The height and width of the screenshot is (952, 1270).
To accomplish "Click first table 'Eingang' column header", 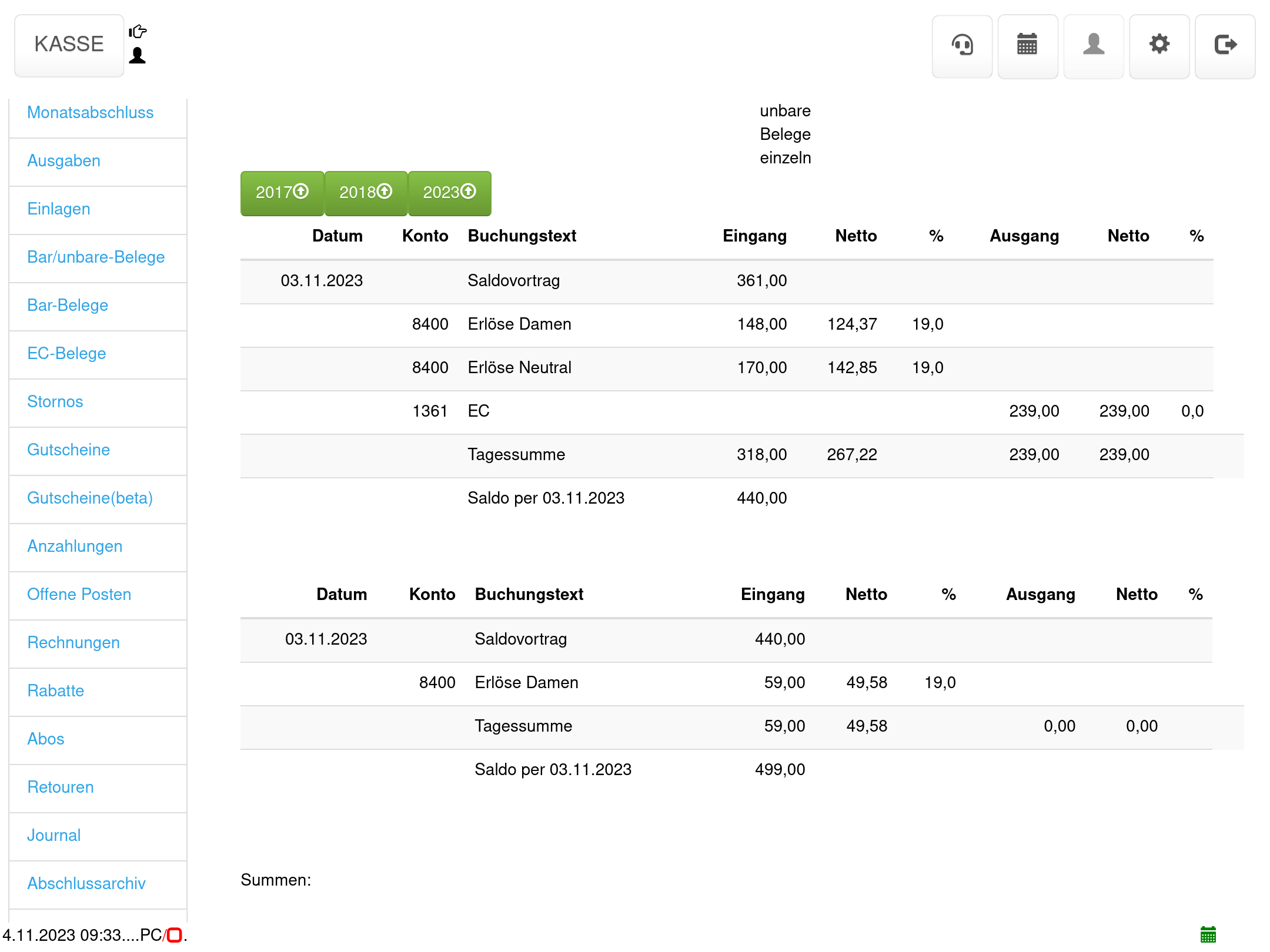I will (754, 236).
